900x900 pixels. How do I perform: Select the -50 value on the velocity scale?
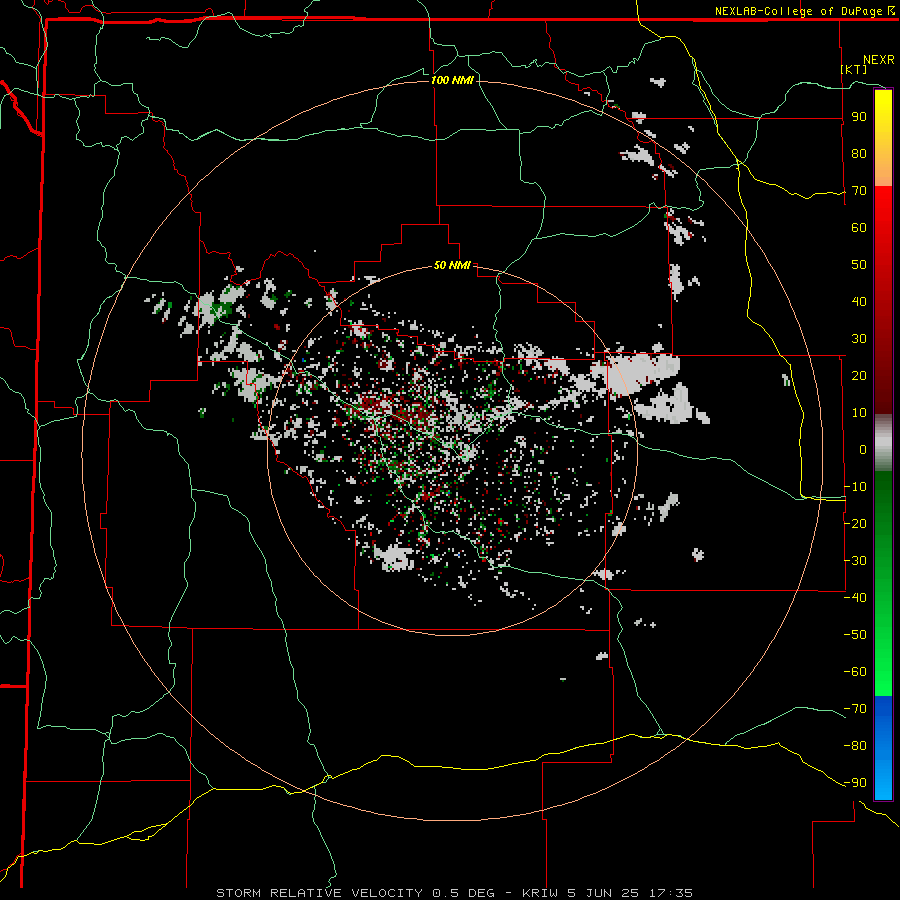[855, 635]
